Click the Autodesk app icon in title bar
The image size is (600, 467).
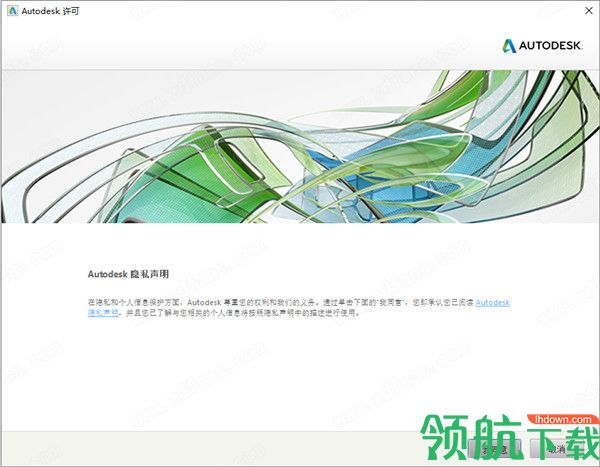(x=13, y=11)
